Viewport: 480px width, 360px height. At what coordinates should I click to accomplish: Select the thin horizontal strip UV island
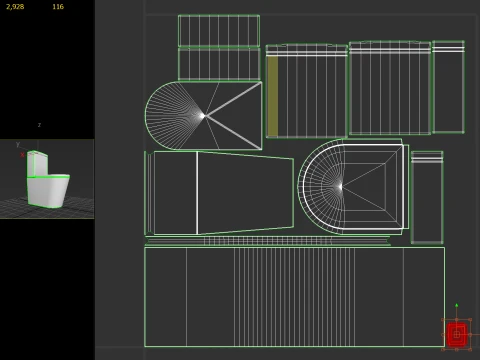pyautogui.click(x=268, y=240)
